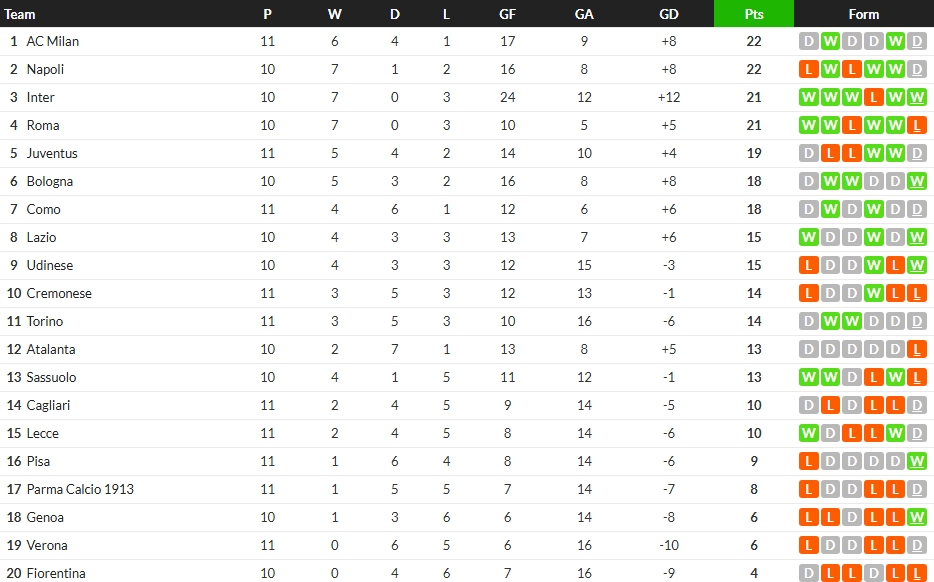Click Atalanta's single loss form badge
The image size is (934, 582).
tap(918, 349)
